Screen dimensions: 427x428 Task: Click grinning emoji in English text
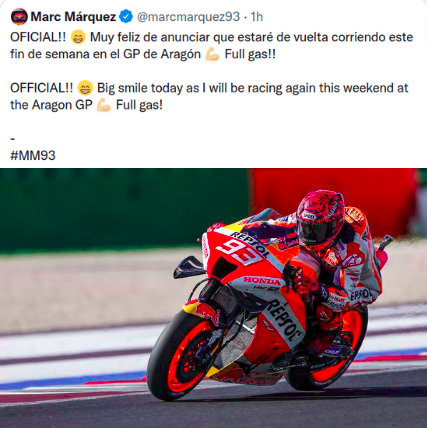tap(85, 89)
